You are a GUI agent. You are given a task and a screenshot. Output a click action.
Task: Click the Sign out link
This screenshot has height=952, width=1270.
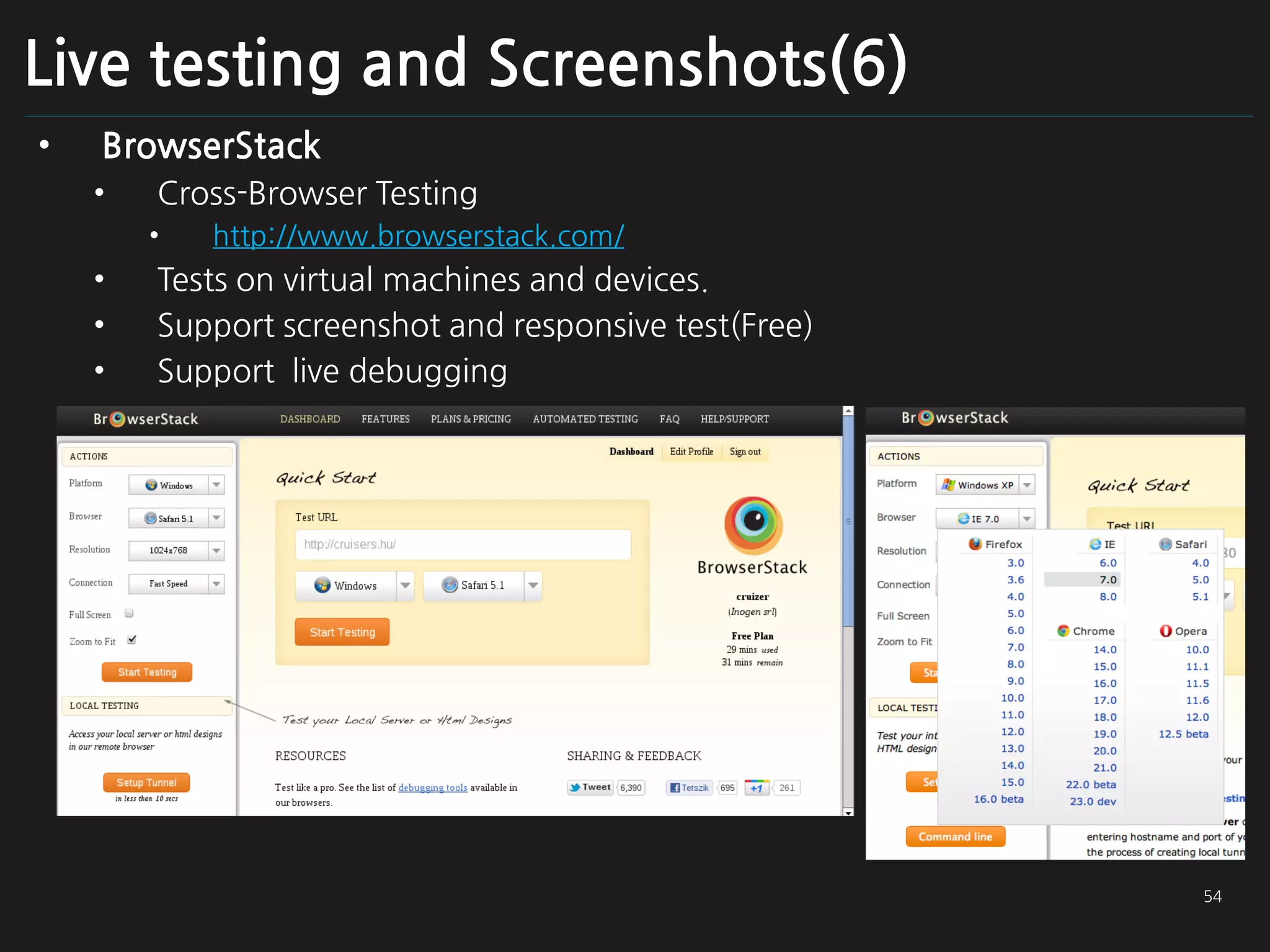[745, 452]
